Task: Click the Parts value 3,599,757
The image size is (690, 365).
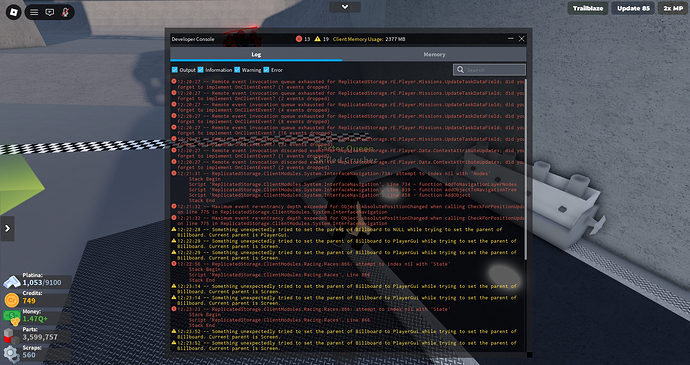Action: (x=40, y=337)
